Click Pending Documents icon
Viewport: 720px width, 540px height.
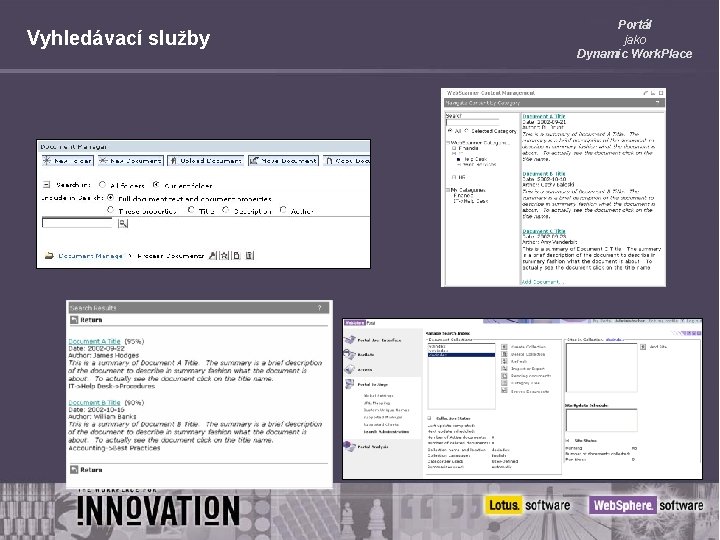click(x=504, y=376)
